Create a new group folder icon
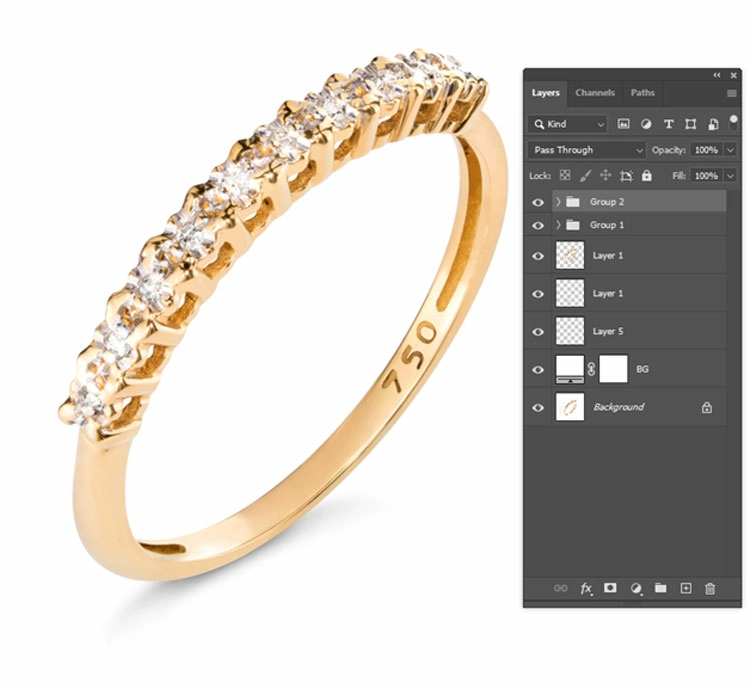Screen dimensions: 750x689 (661, 588)
